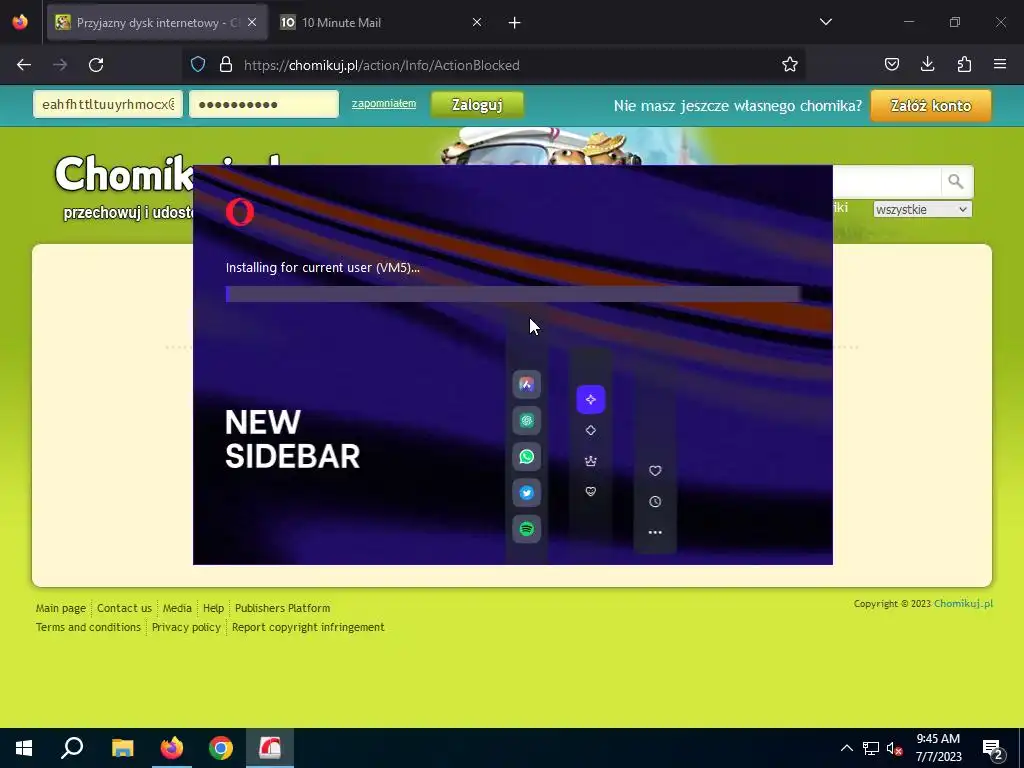Open tracking protection shield icon
Image resolution: width=1024 pixels, height=768 pixels.
198,65
